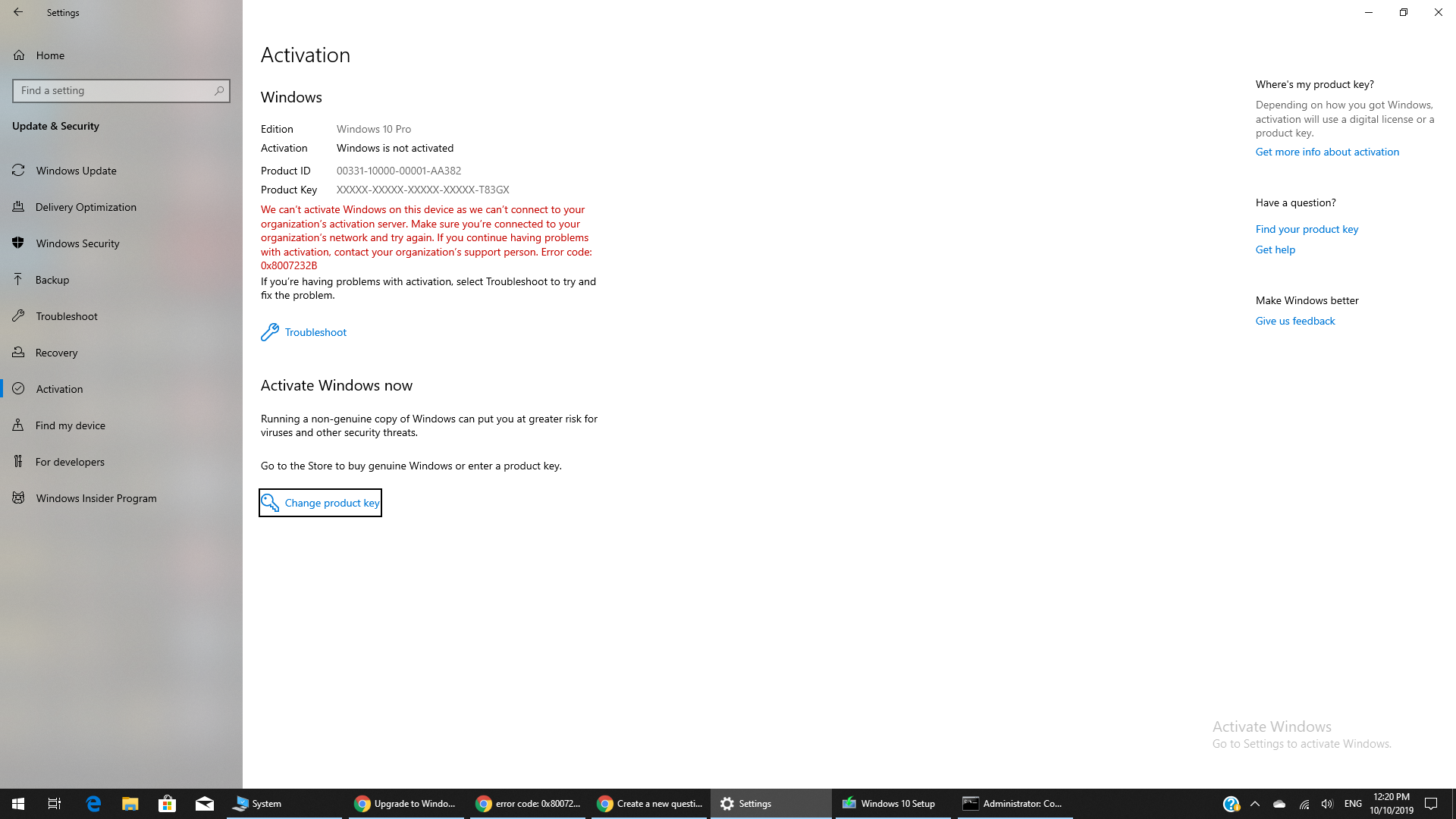Switch to Administrator Command Prompt window
The height and width of the screenshot is (819, 1456).
coord(1015,804)
